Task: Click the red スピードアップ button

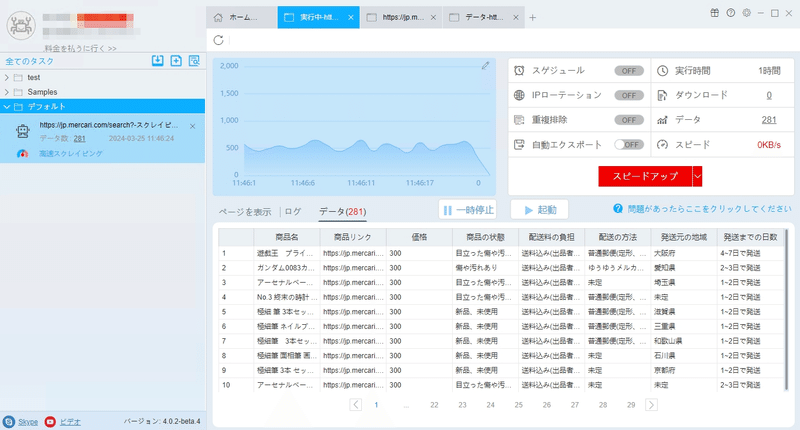Action: pyautogui.click(x=645, y=176)
